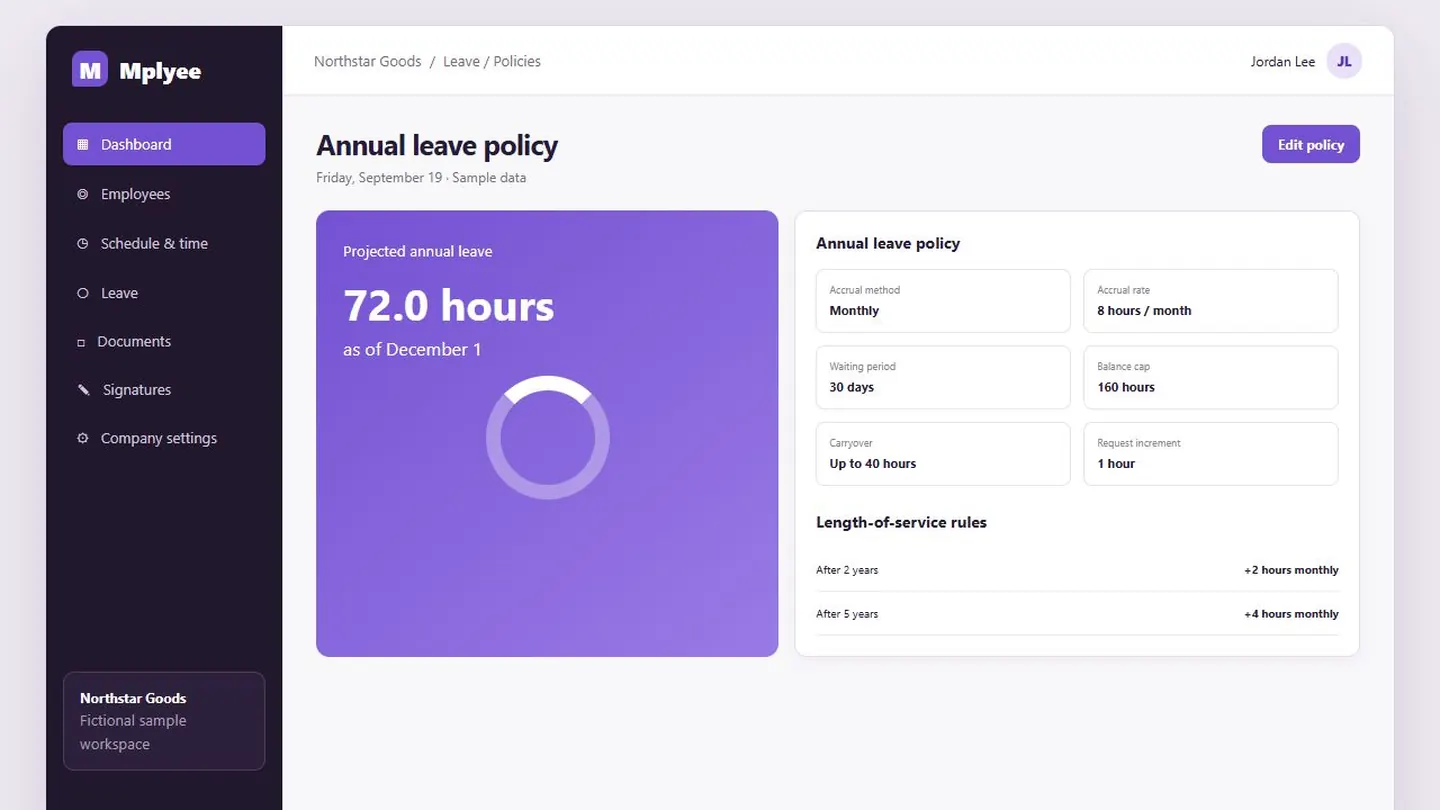Select the Accrual method Monthly card
This screenshot has width=1440, height=810.
(943, 301)
